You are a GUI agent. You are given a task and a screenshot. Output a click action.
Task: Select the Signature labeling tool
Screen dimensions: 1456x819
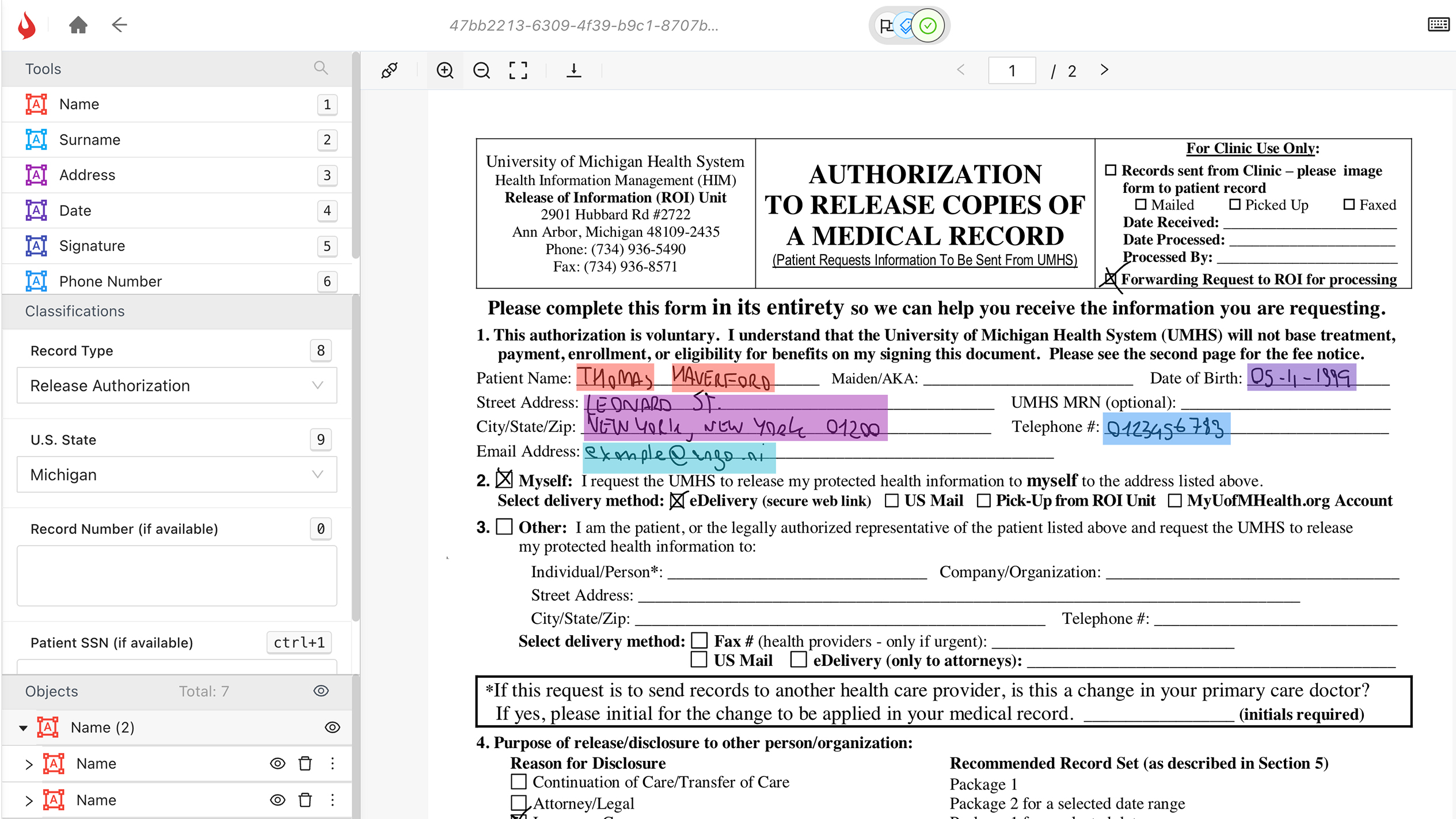pyautogui.click(x=177, y=246)
